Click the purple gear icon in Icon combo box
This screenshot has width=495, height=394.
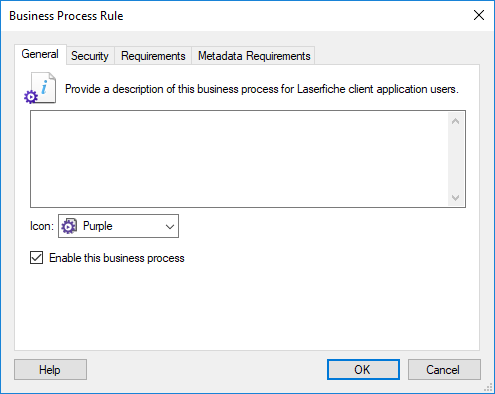[69, 226]
